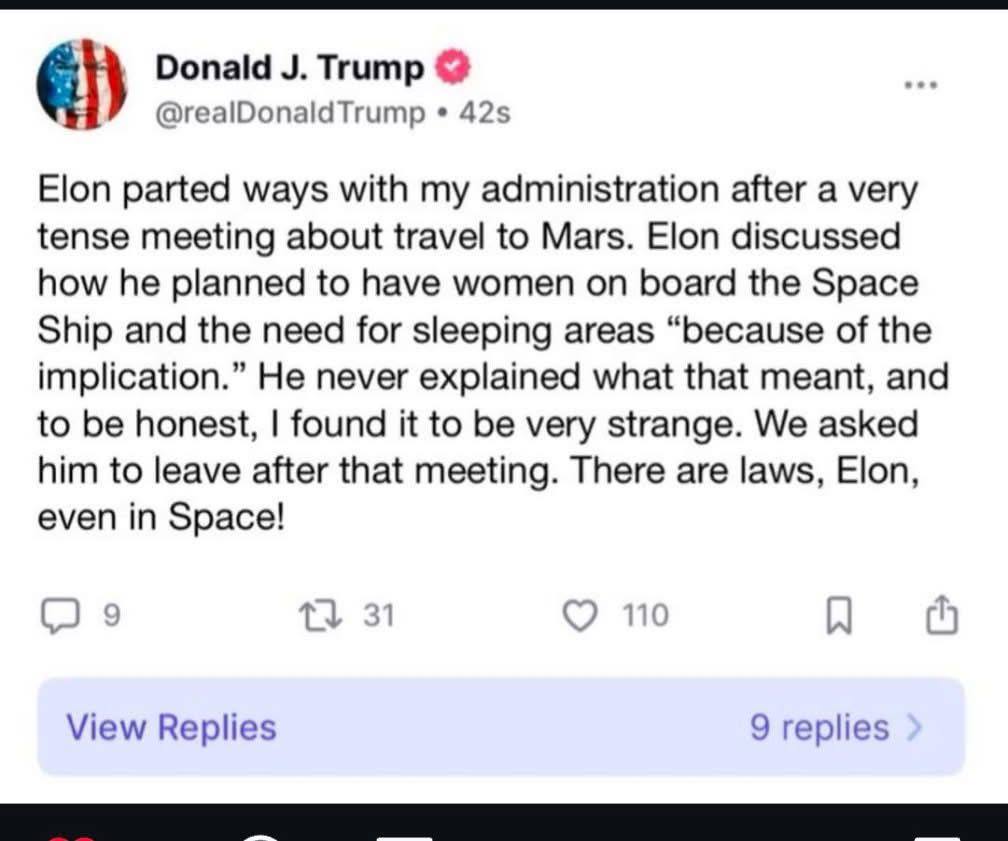Open the share icon for this post

[x=942, y=615]
